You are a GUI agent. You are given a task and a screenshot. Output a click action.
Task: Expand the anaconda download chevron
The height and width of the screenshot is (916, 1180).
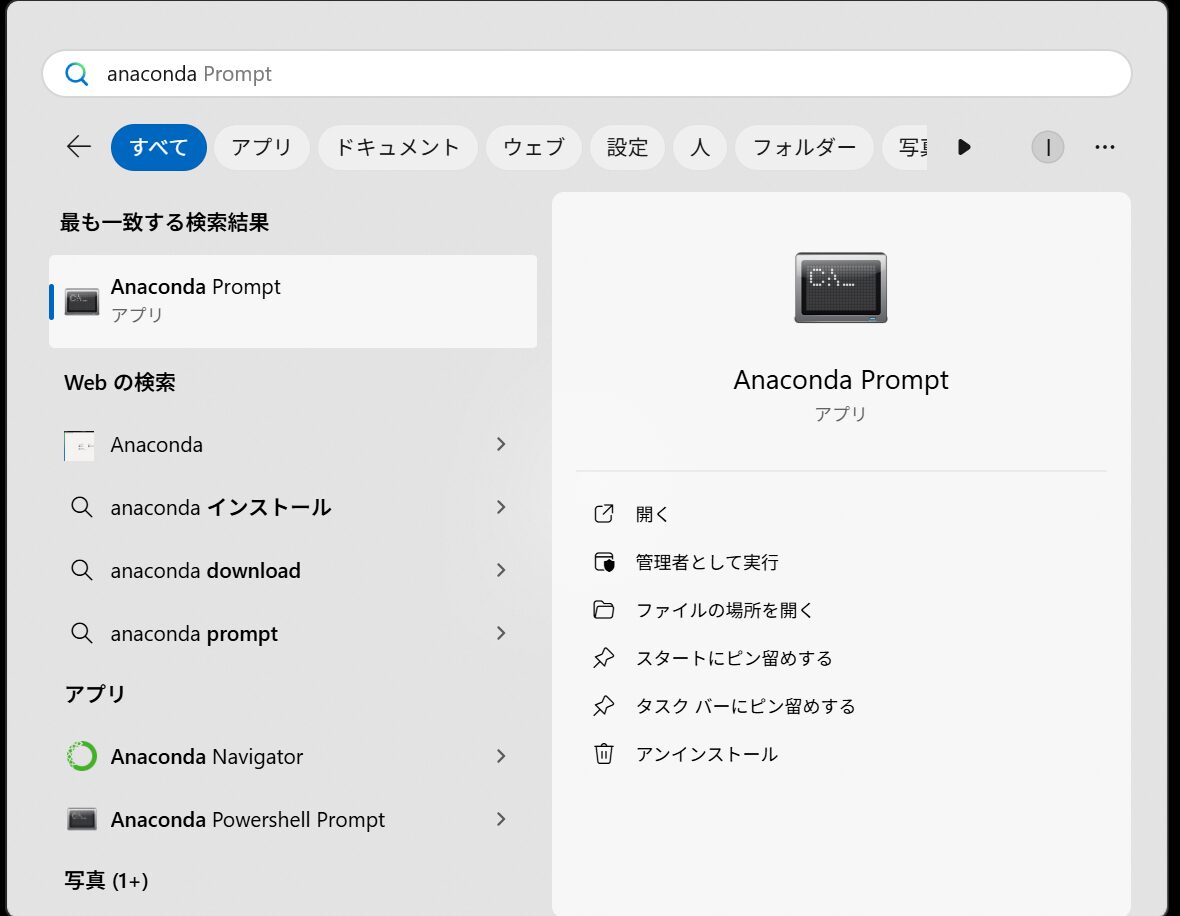point(500,571)
